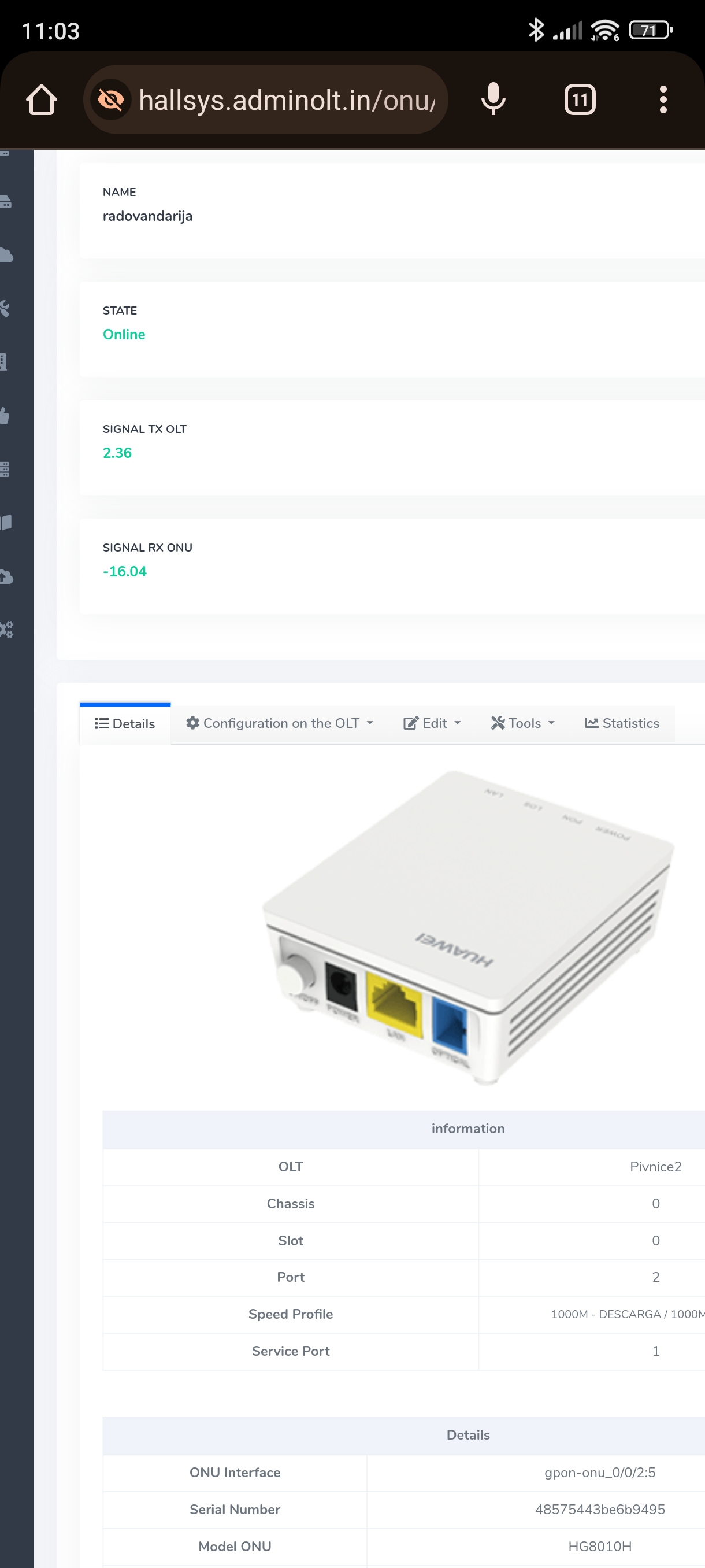
Task: Open the gears settings icon in sidebar
Action: (x=6, y=630)
